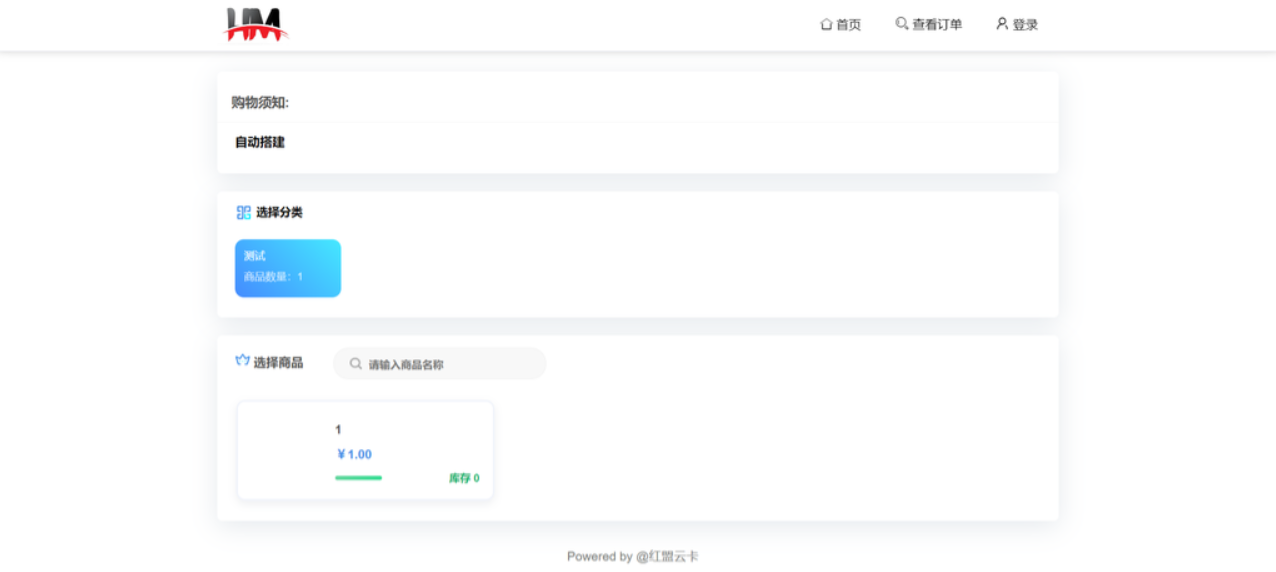Select the product named 1
The height and width of the screenshot is (572, 1276).
coord(338,430)
